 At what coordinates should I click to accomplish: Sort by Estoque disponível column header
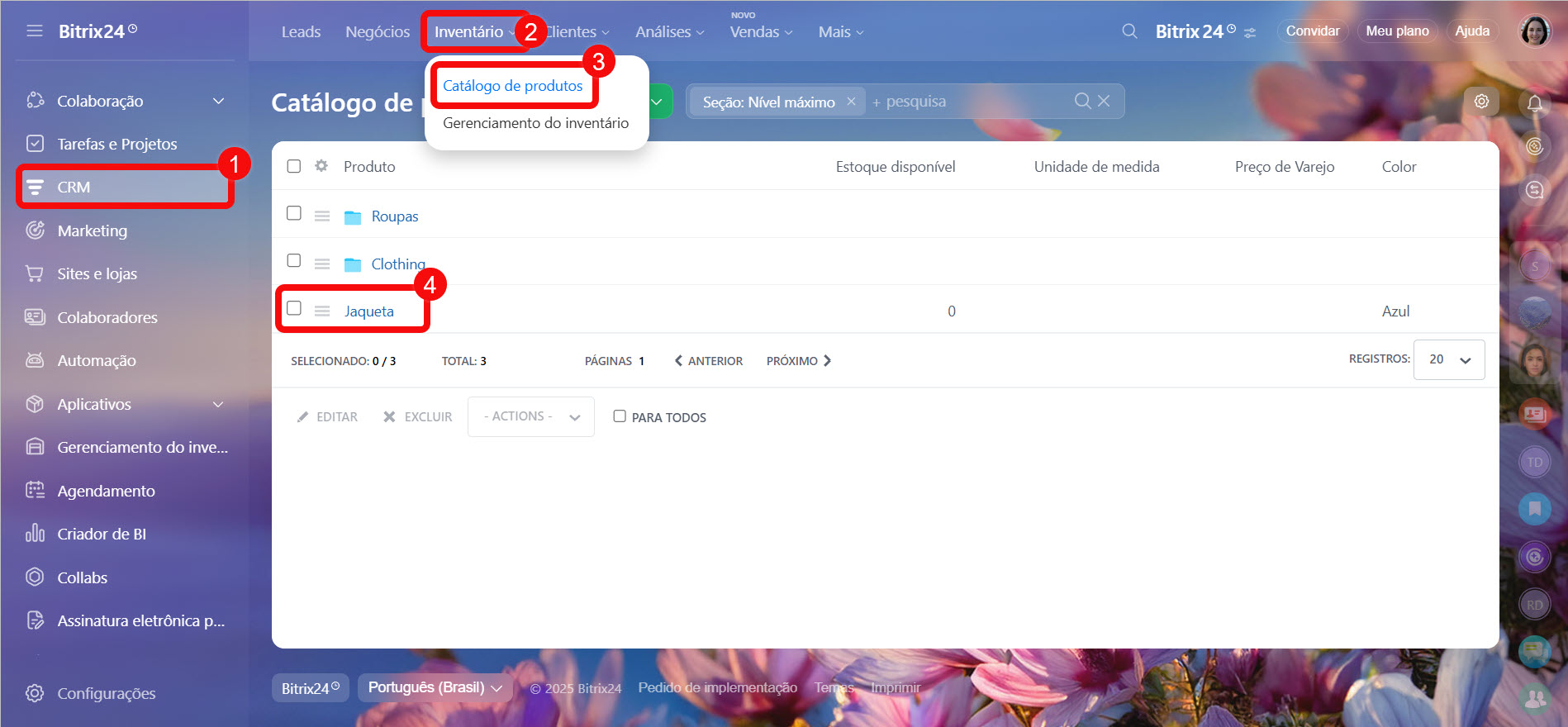tap(896, 167)
